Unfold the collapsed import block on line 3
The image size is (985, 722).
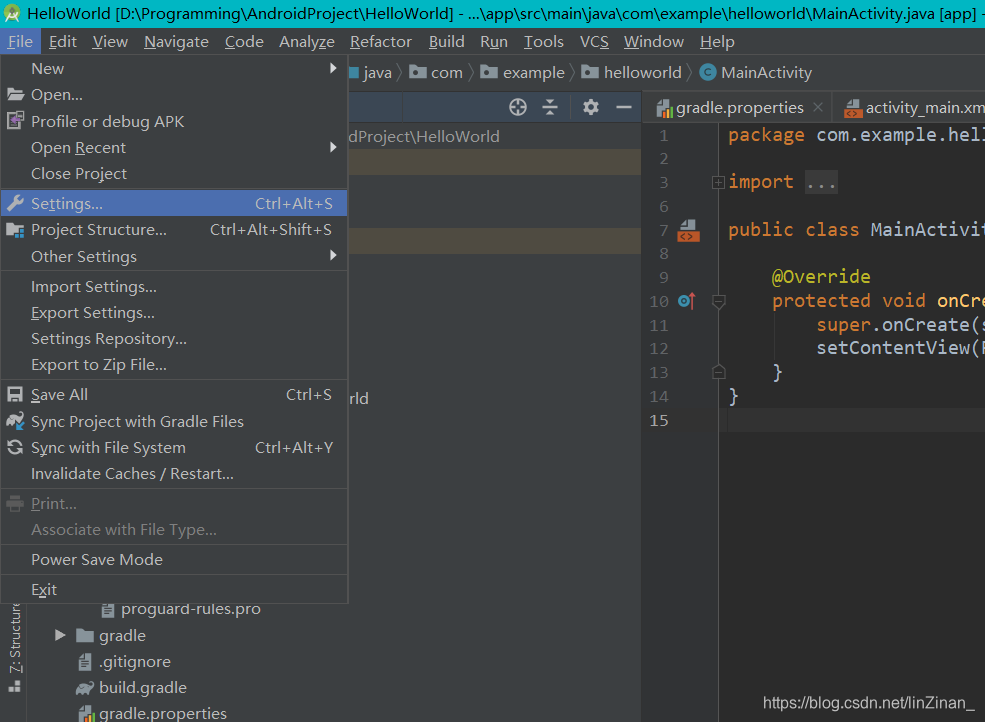[x=718, y=182]
